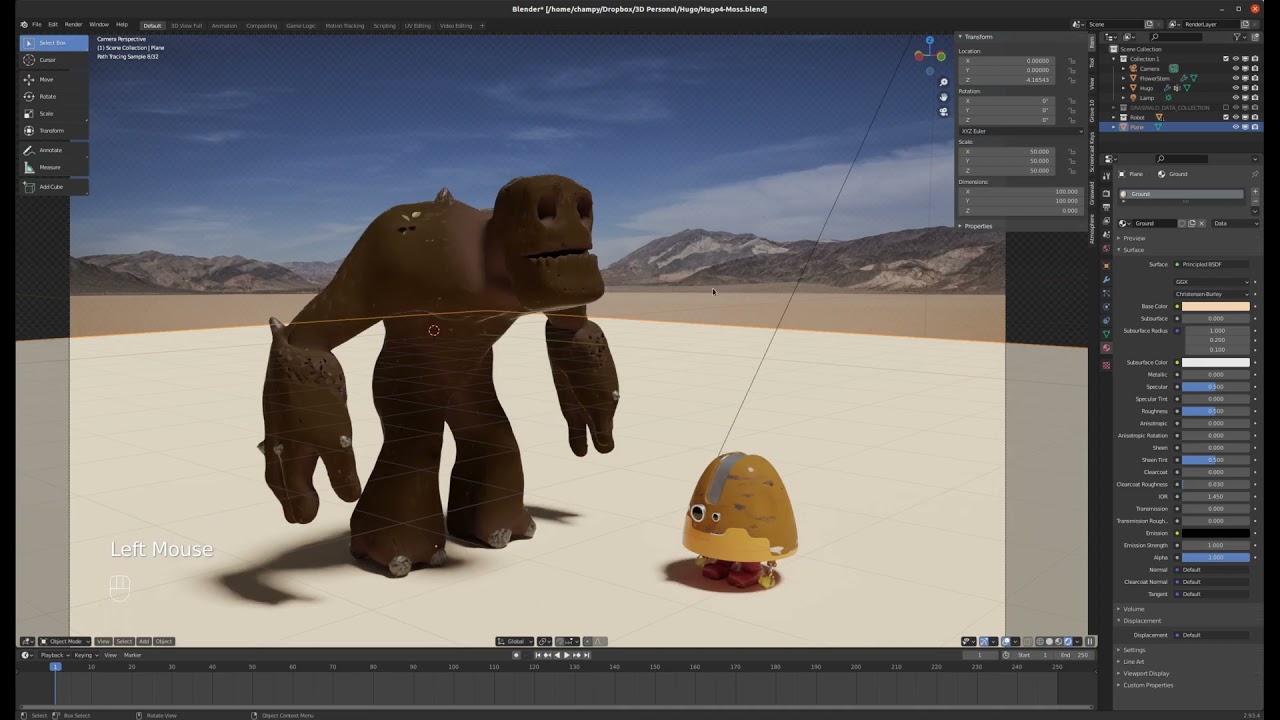Viewport: 1280px width, 720px height.
Task: Hide the Hugo object with eye icon
Action: tap(1236, 88)
